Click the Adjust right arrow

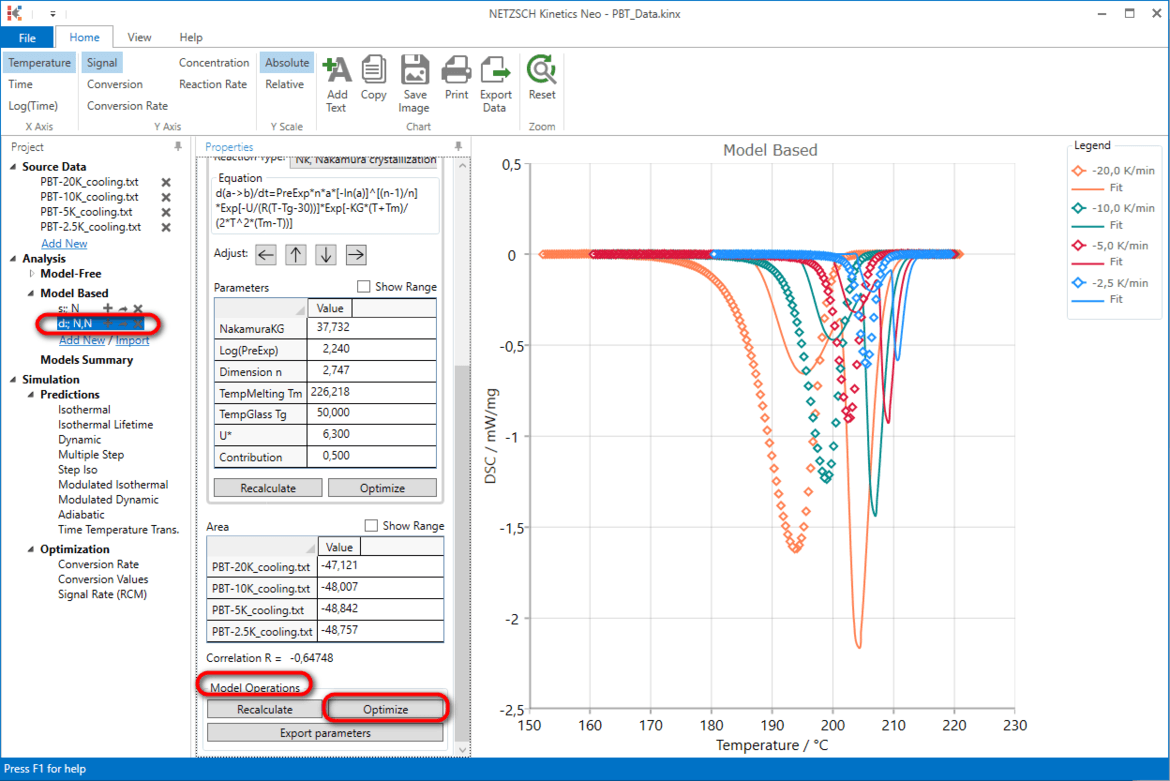coord(356,255)
